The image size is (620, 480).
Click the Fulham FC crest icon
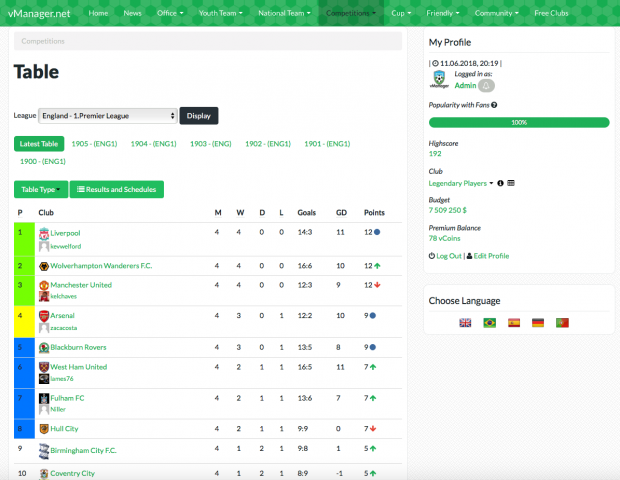pyautogui.click(x=44, y=398)
